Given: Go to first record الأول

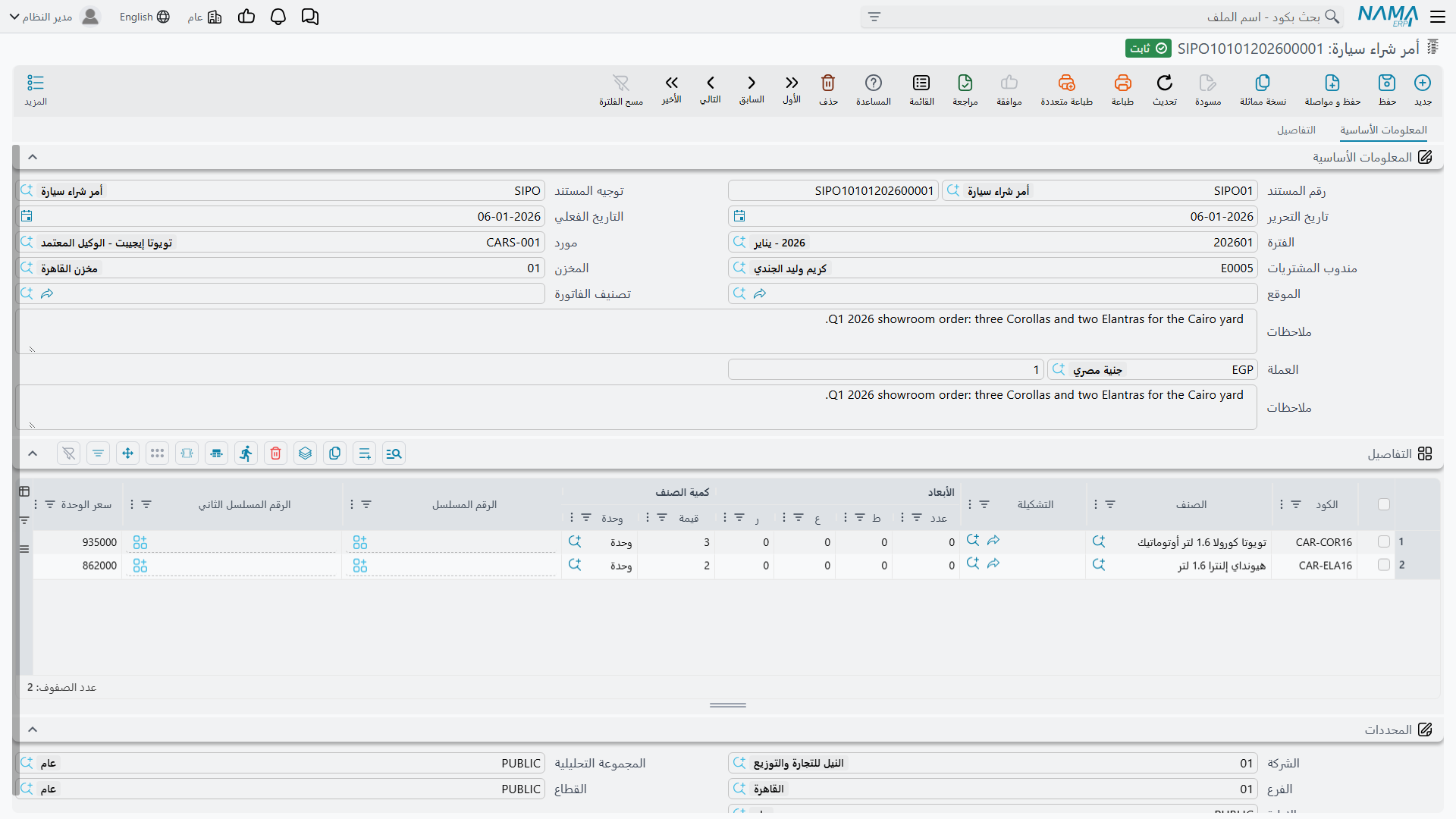Looking at the screenshot, I should pyautogui.click(x=792, y=89).
